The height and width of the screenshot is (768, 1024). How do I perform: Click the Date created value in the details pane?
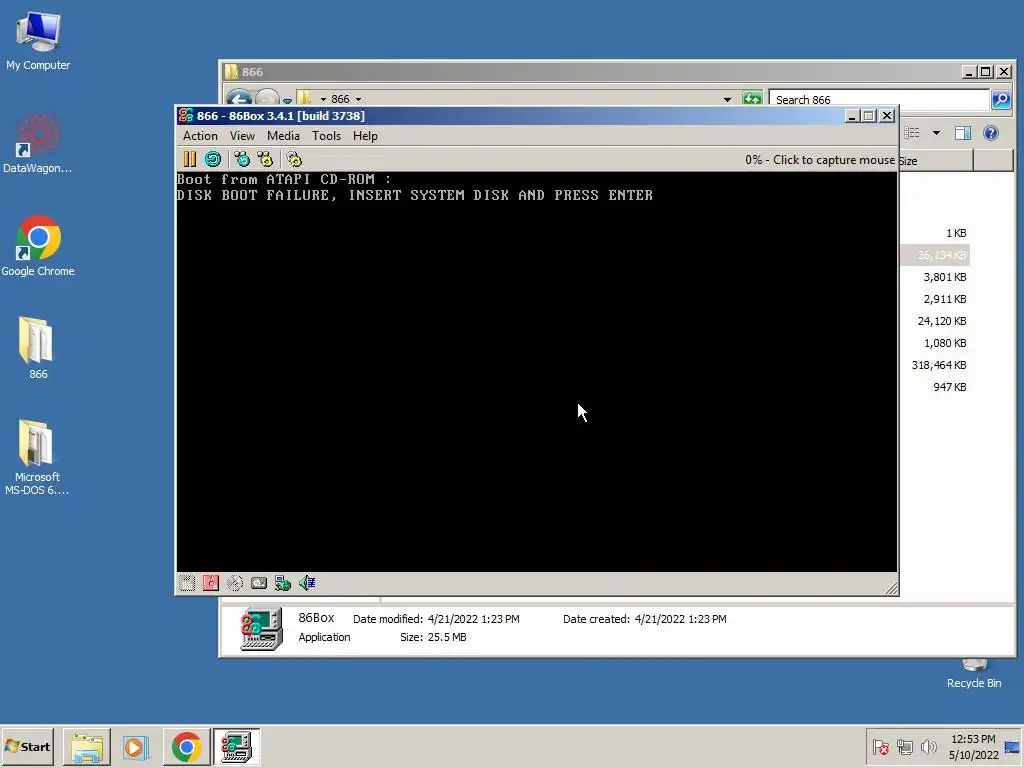[680, 619]
